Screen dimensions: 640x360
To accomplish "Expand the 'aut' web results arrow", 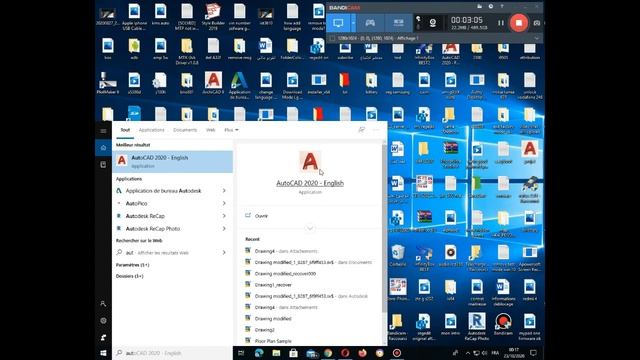I will (224, 253).
